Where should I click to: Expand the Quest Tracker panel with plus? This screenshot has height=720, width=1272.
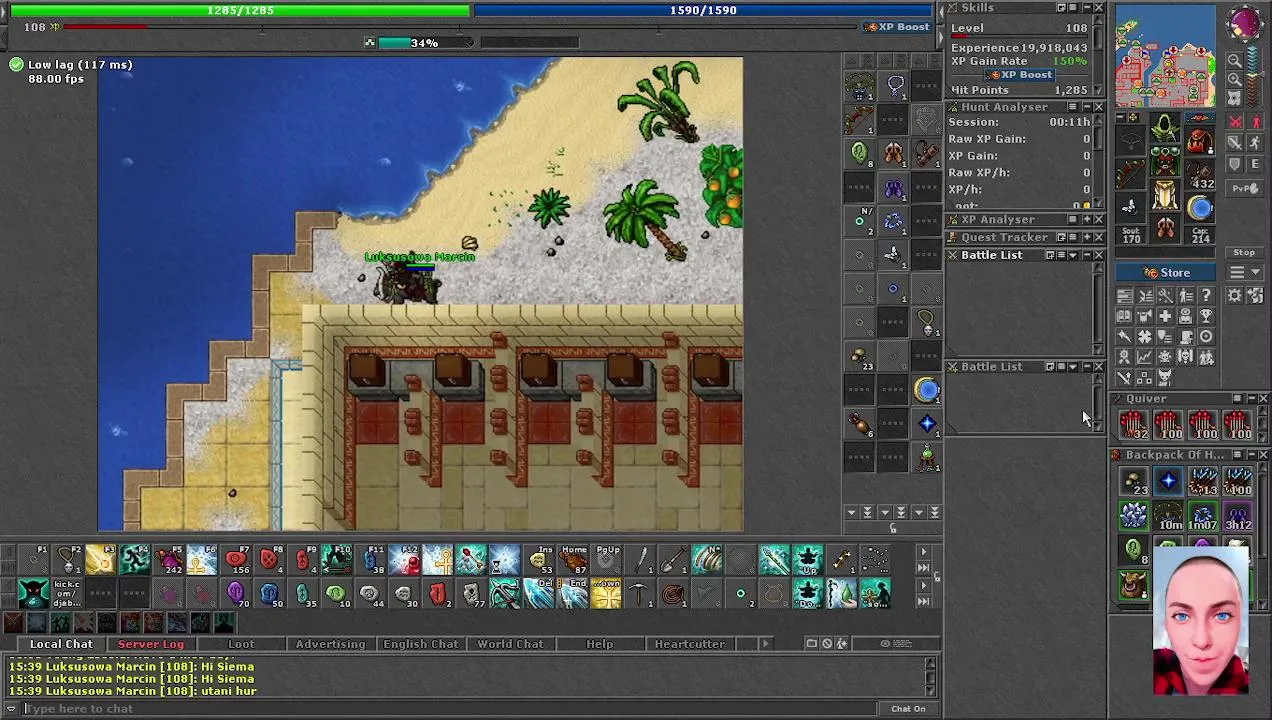[x=1087, y=237]
